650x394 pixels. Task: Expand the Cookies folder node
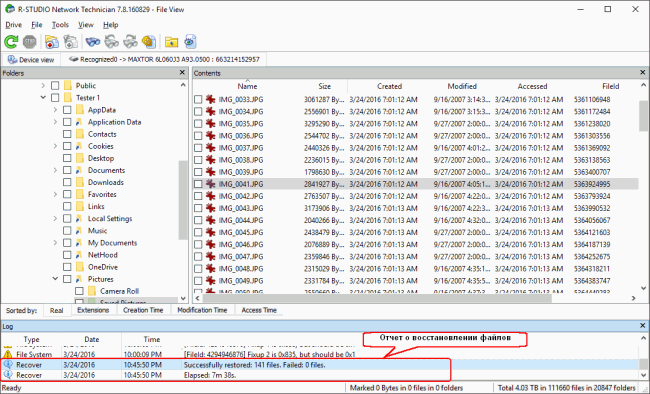click(x=55, y=146)
